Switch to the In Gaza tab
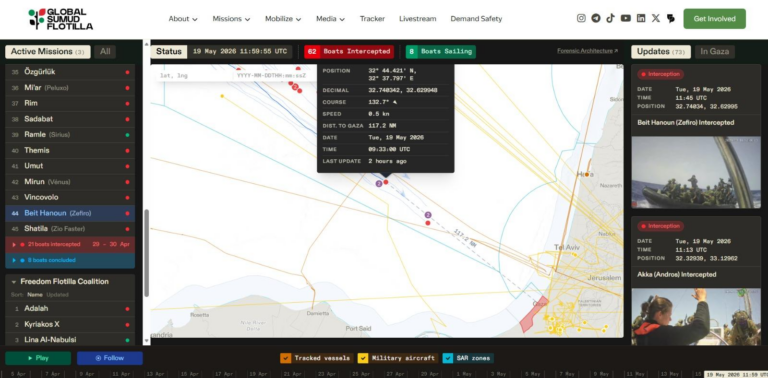The height and width of the screenshot is (378, 768). (x=715, y=51)
